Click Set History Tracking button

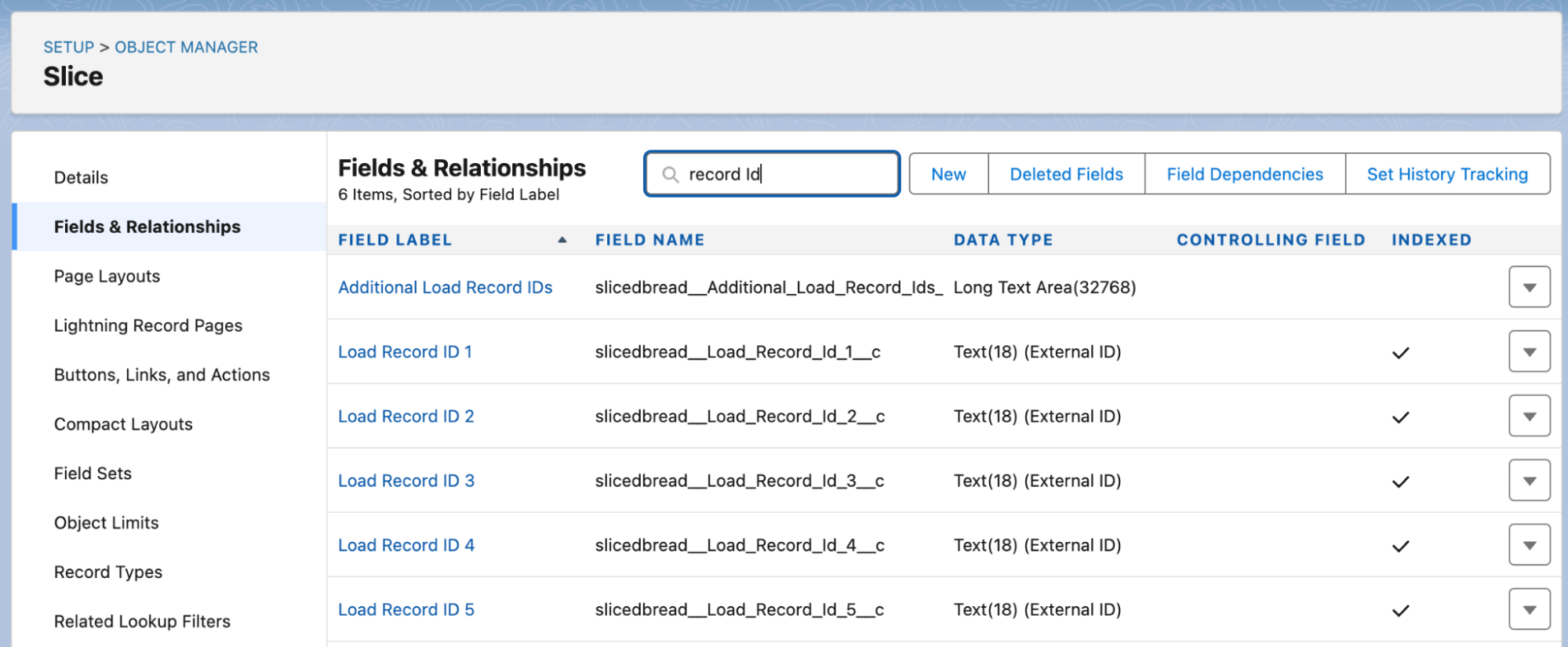tap(1447, 174)
